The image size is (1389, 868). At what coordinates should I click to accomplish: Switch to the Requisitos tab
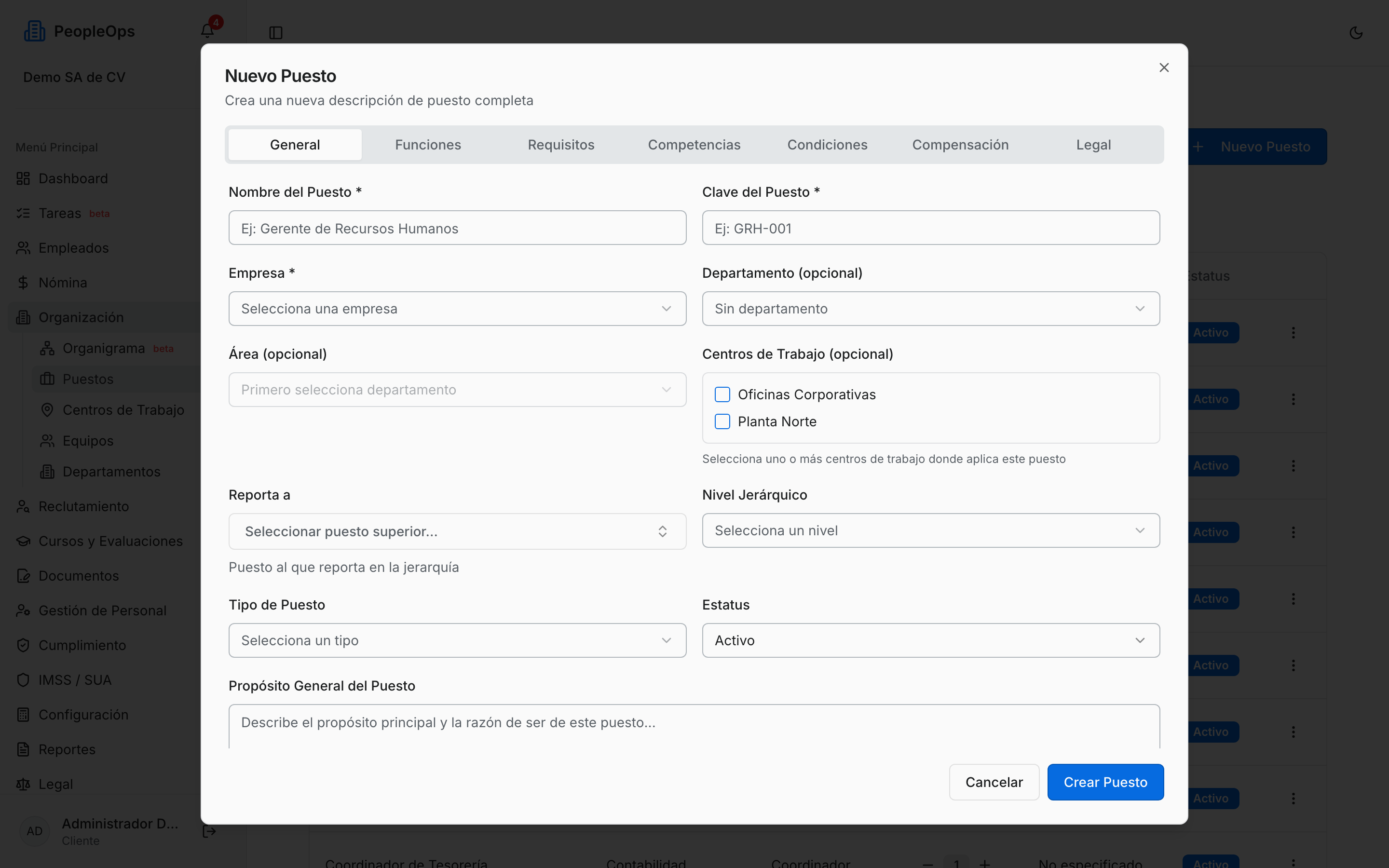[561, 145]
